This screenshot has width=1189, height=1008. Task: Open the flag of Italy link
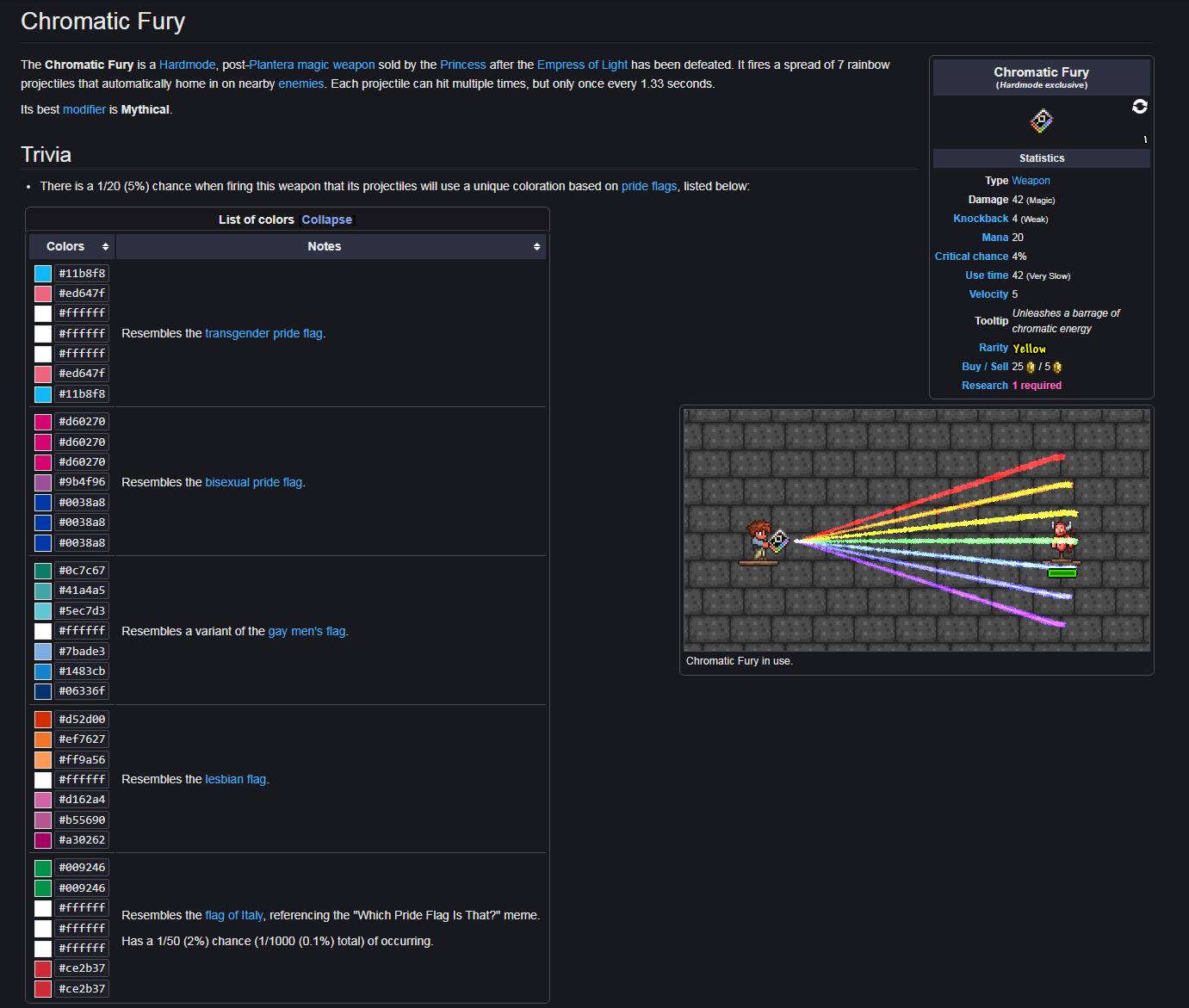pos(234,915)
